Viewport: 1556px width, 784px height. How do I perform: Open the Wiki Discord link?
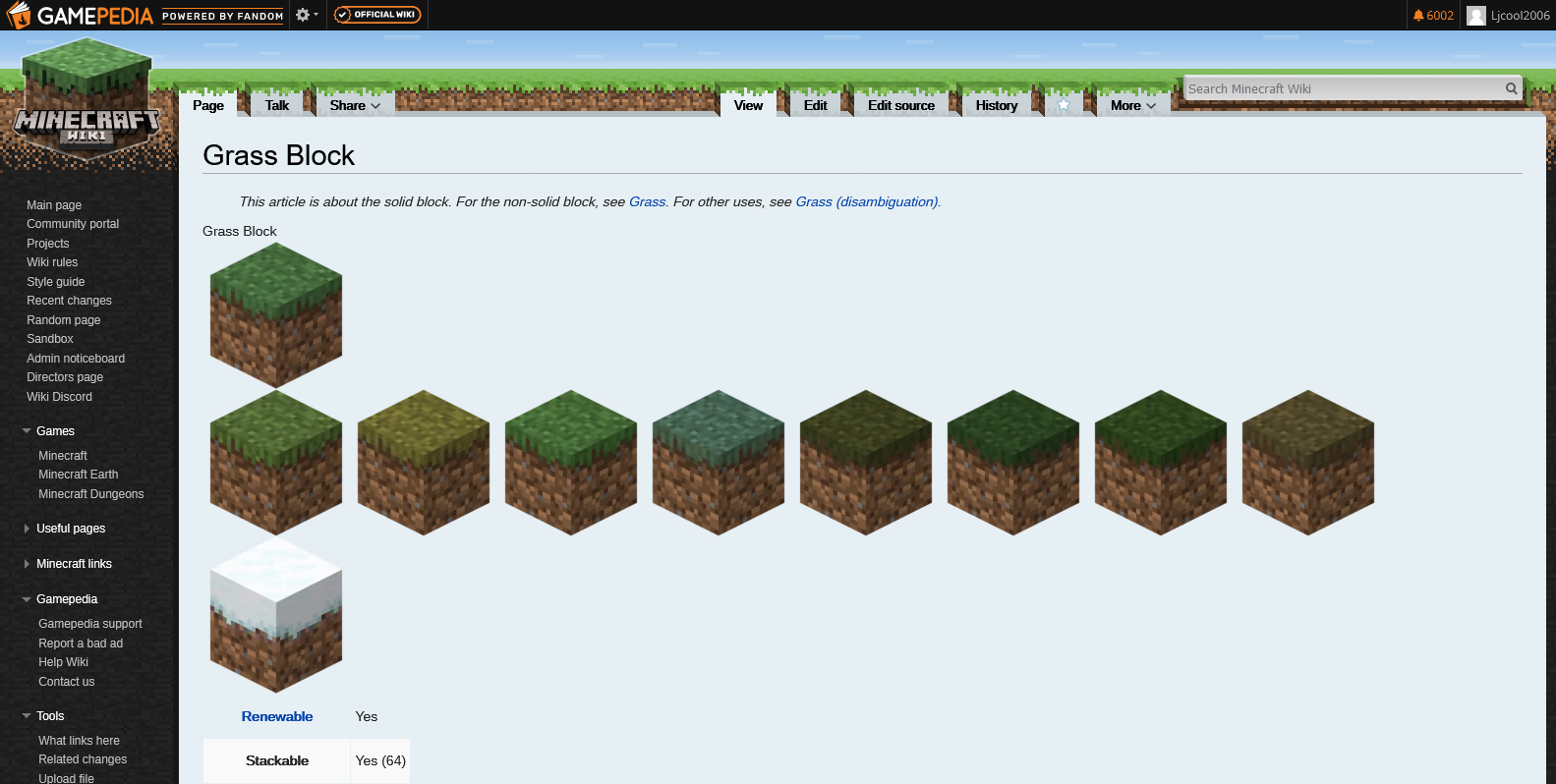tap(59, 397)
